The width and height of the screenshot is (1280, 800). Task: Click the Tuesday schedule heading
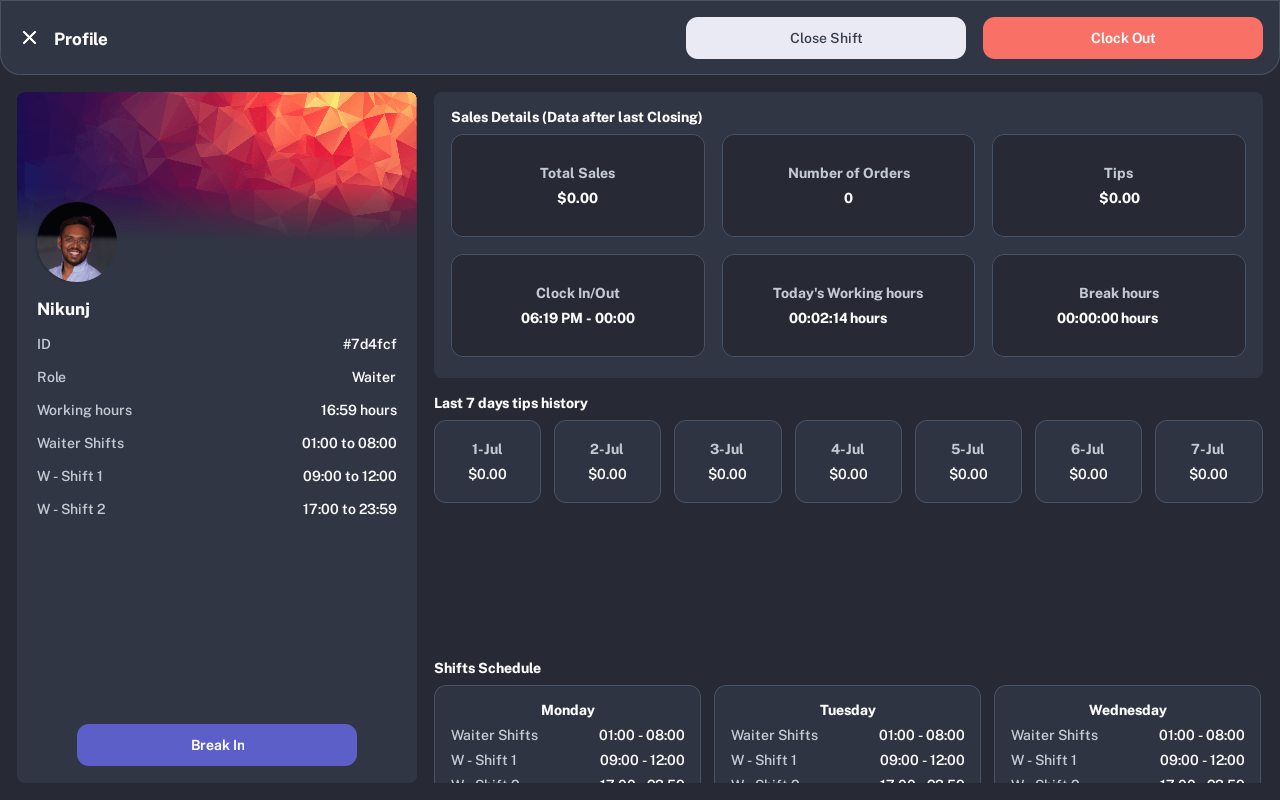pos(848,710)
